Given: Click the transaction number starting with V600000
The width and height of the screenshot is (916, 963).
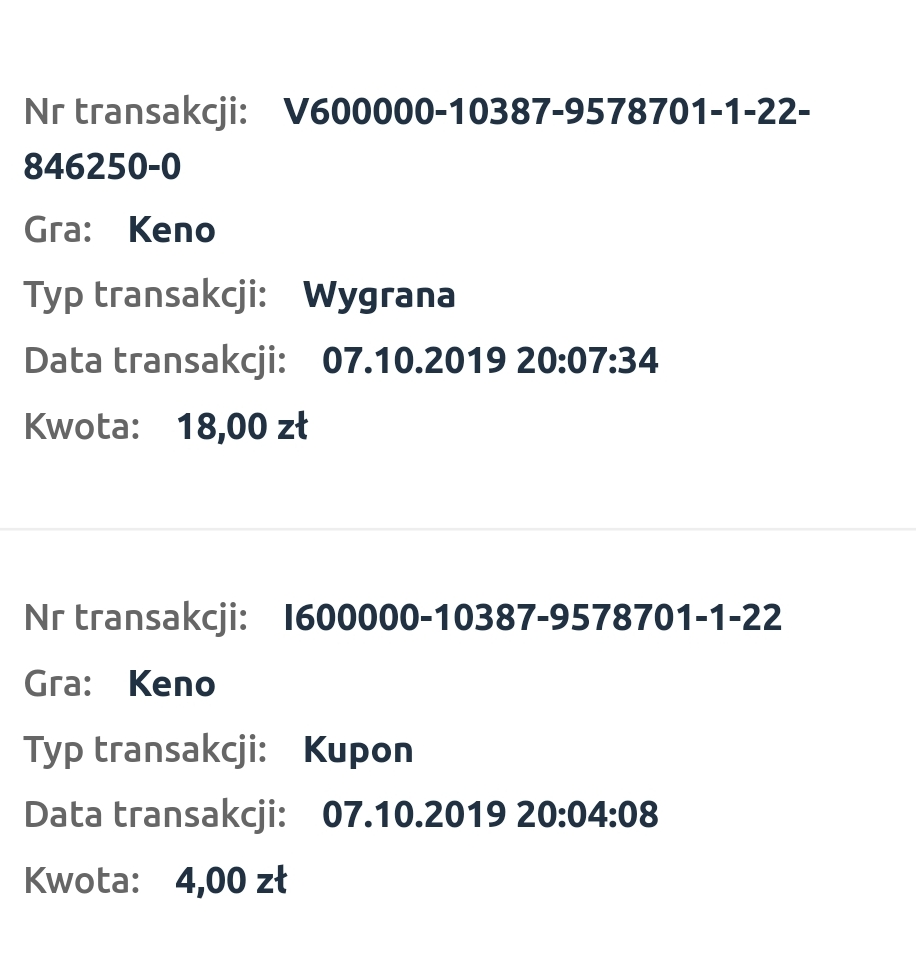Looking at the screenshot, I should (546, 112).
